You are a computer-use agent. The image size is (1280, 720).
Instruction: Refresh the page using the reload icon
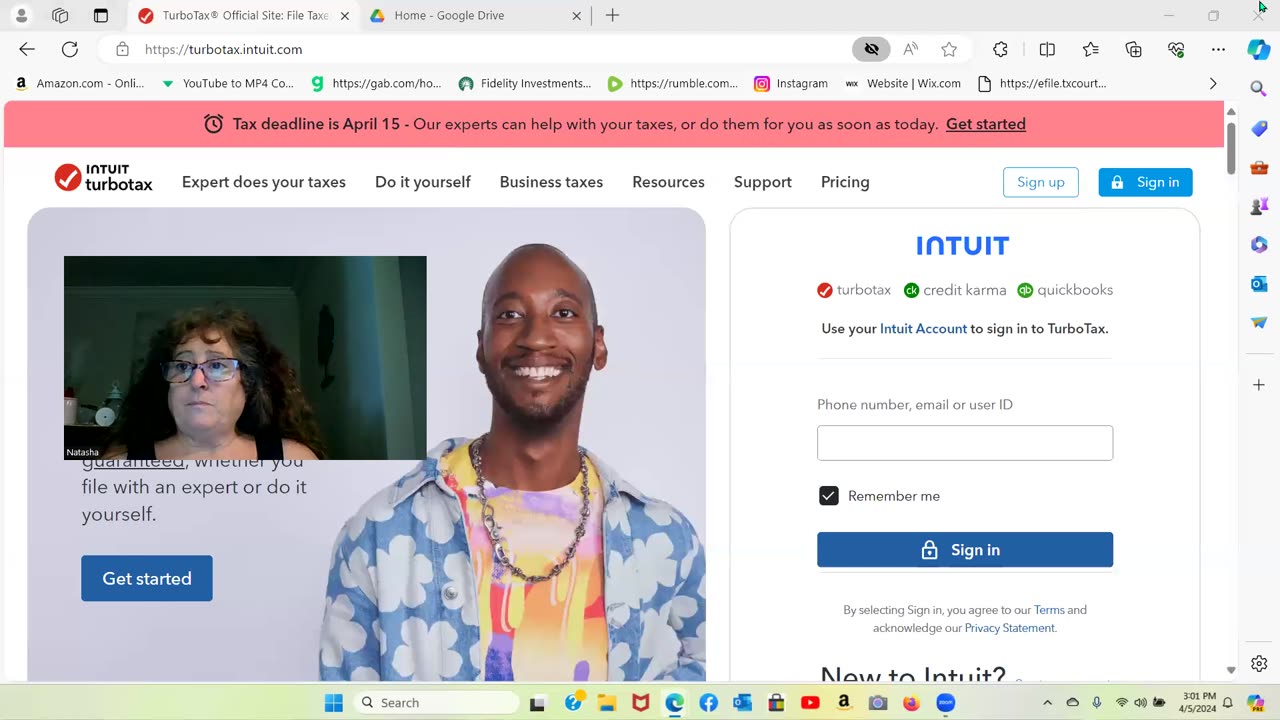[x=70, y=49]
